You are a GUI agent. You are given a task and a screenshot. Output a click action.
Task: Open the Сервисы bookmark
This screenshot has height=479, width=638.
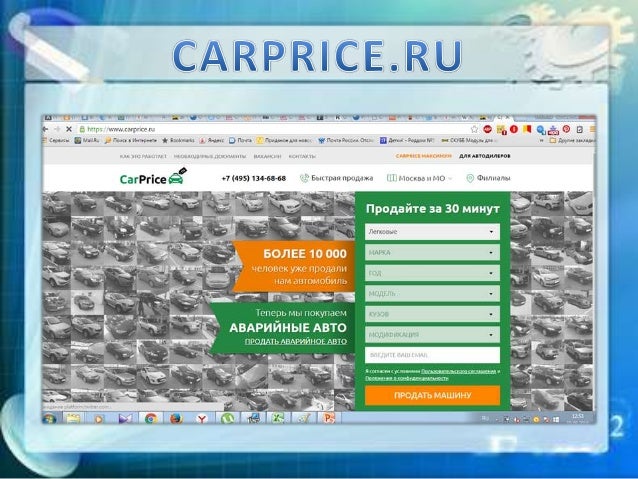pos(55,140)
